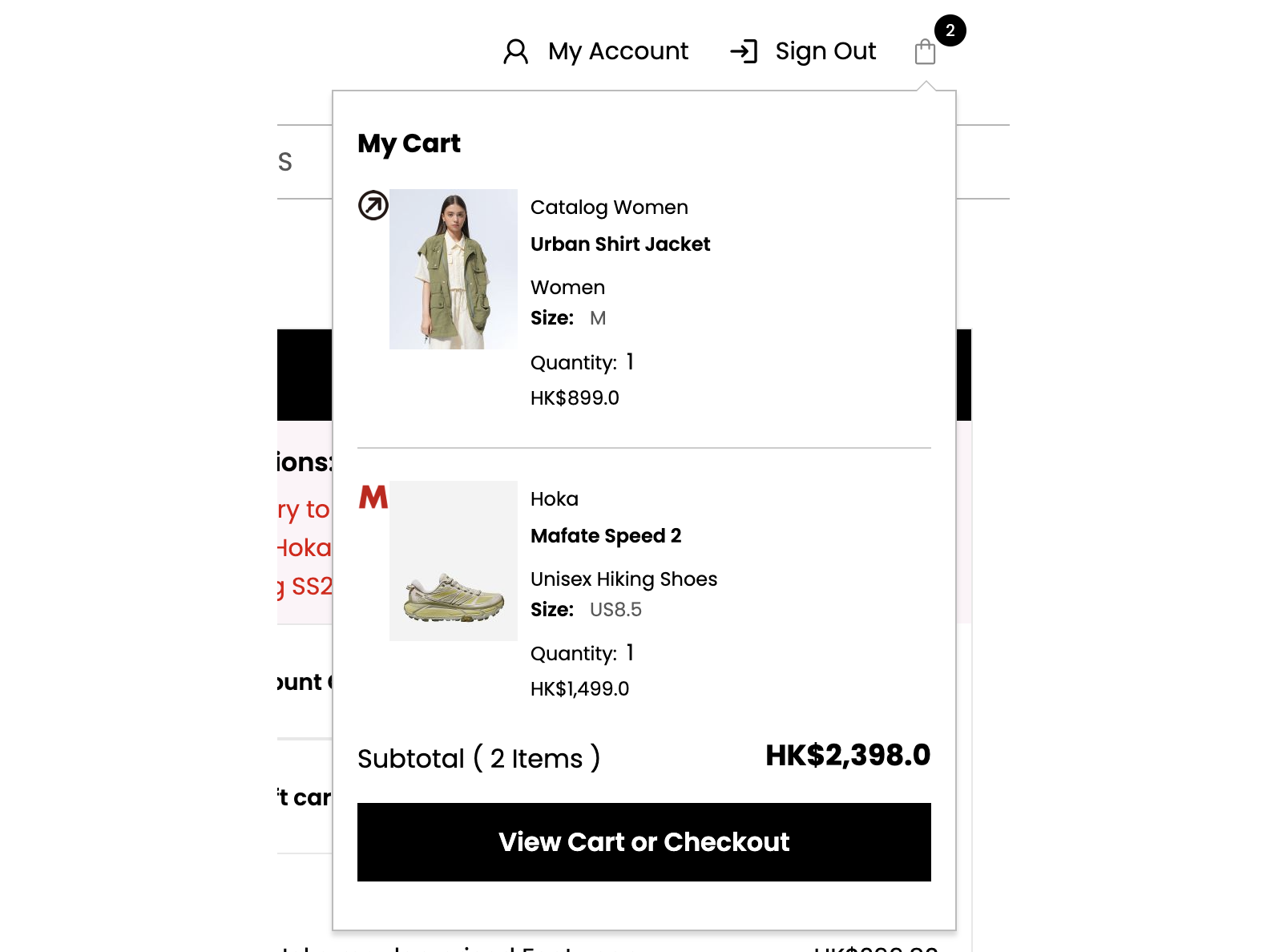Open the My Account link
The image size is (1287, 952).
coord(618,51)
